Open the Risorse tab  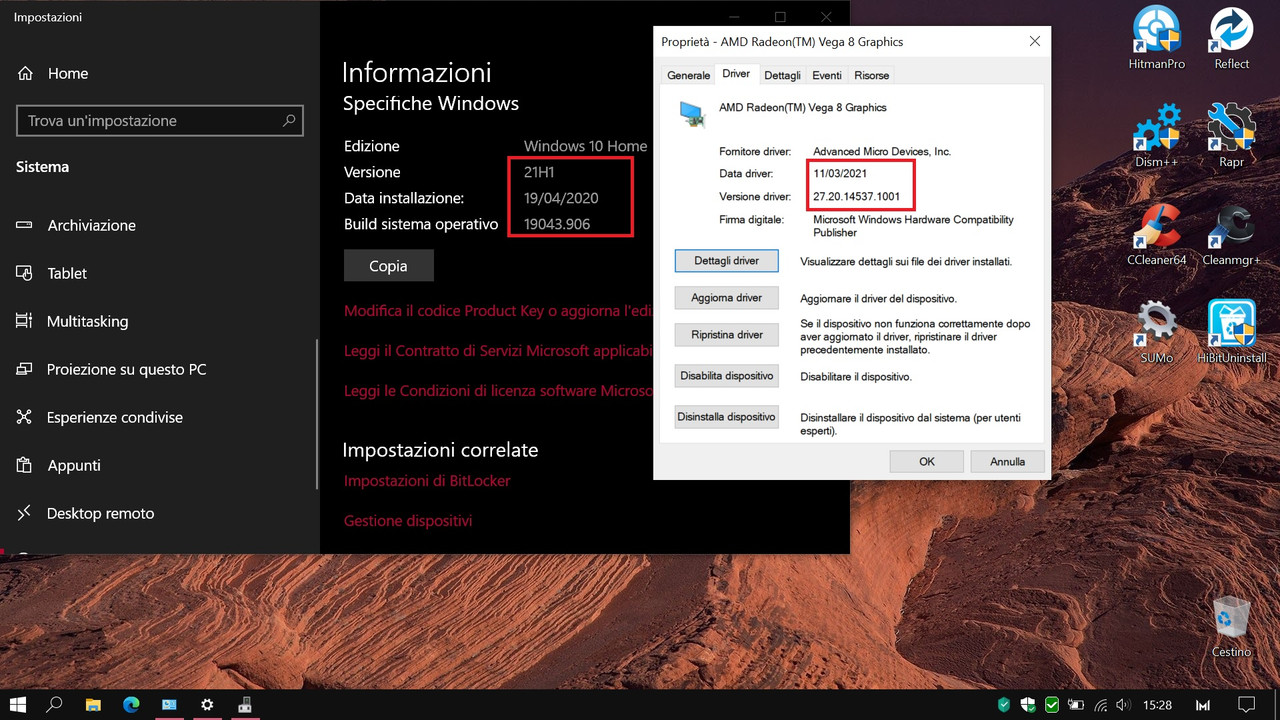pyautogui.click(x=871, y=75)
